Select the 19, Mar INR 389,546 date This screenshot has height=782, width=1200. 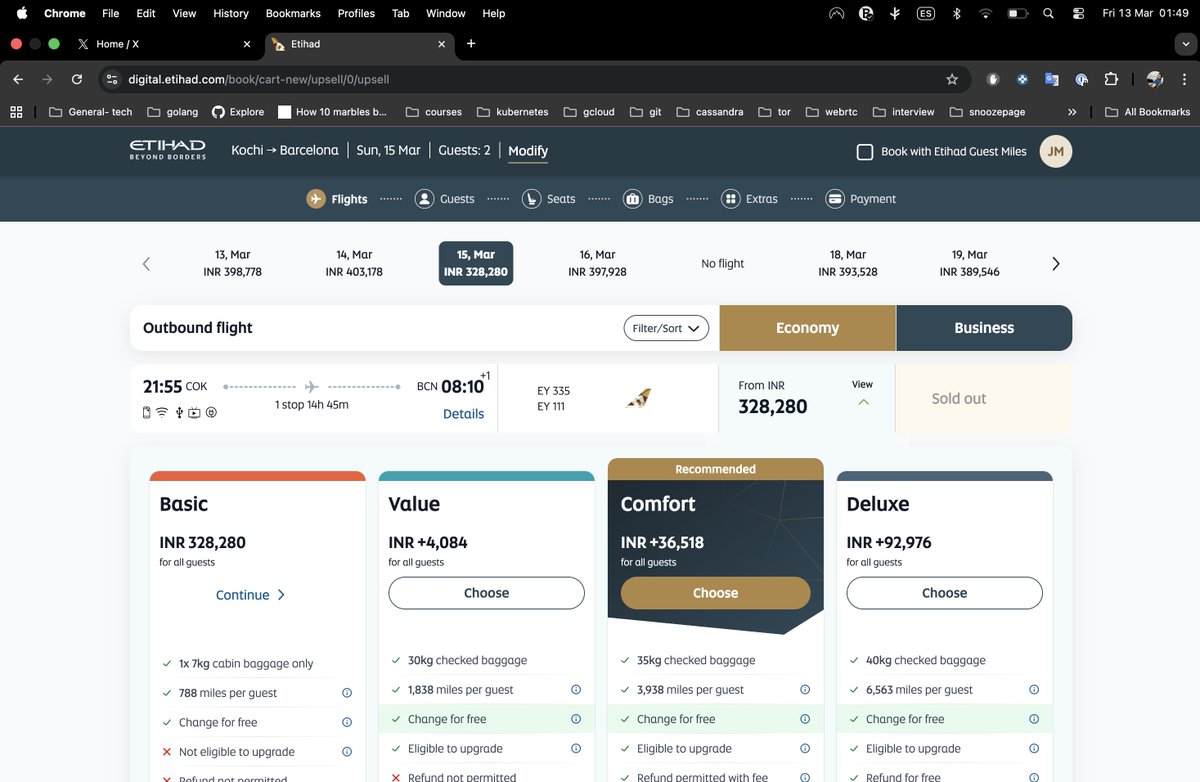point(969,263)
